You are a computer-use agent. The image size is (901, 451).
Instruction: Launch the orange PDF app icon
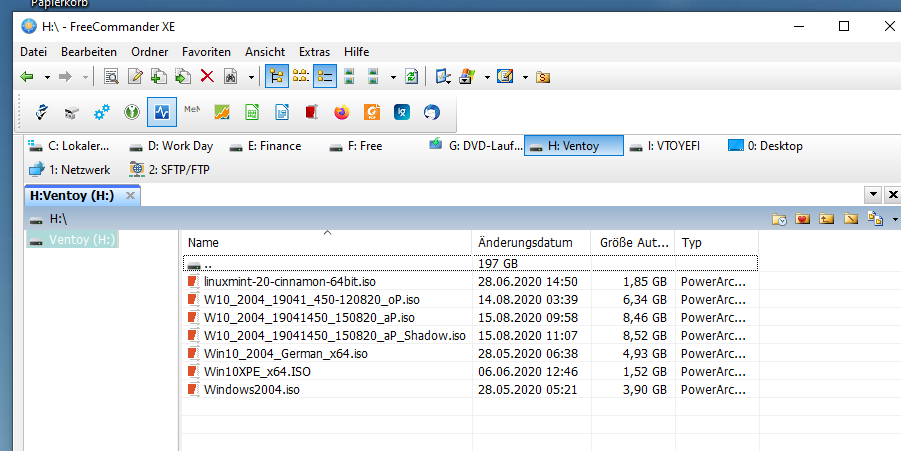372,112
